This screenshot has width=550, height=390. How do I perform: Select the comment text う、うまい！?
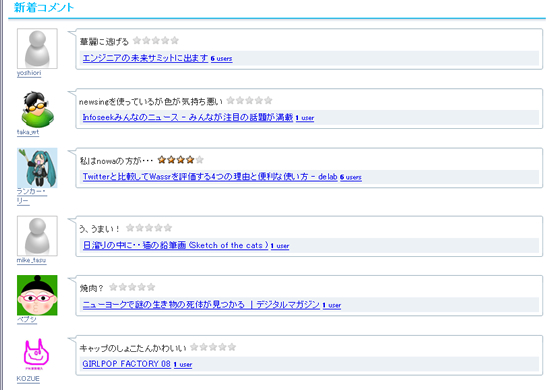point(100,229)
